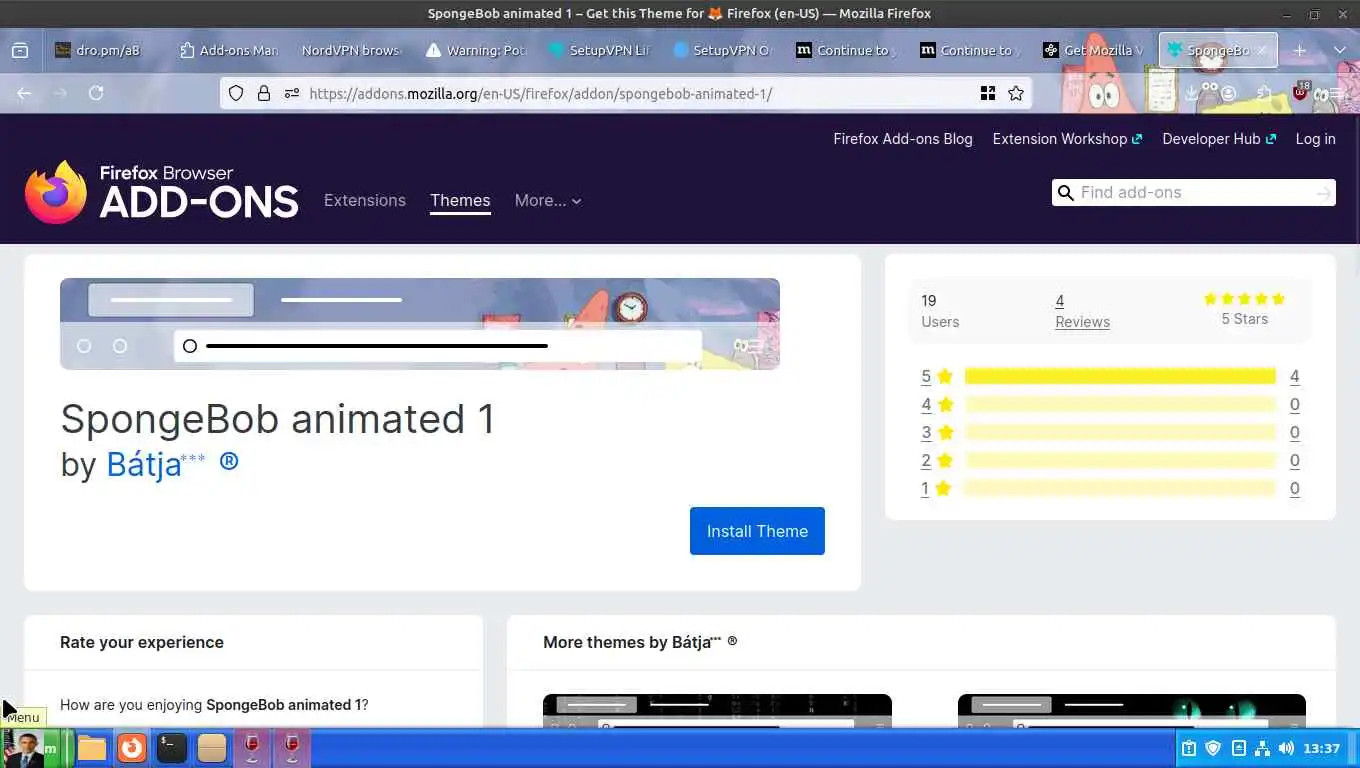Open the site permissions icon in the URL bar
The height and width of the screenshot is (768, 1360).
(292, 93)
